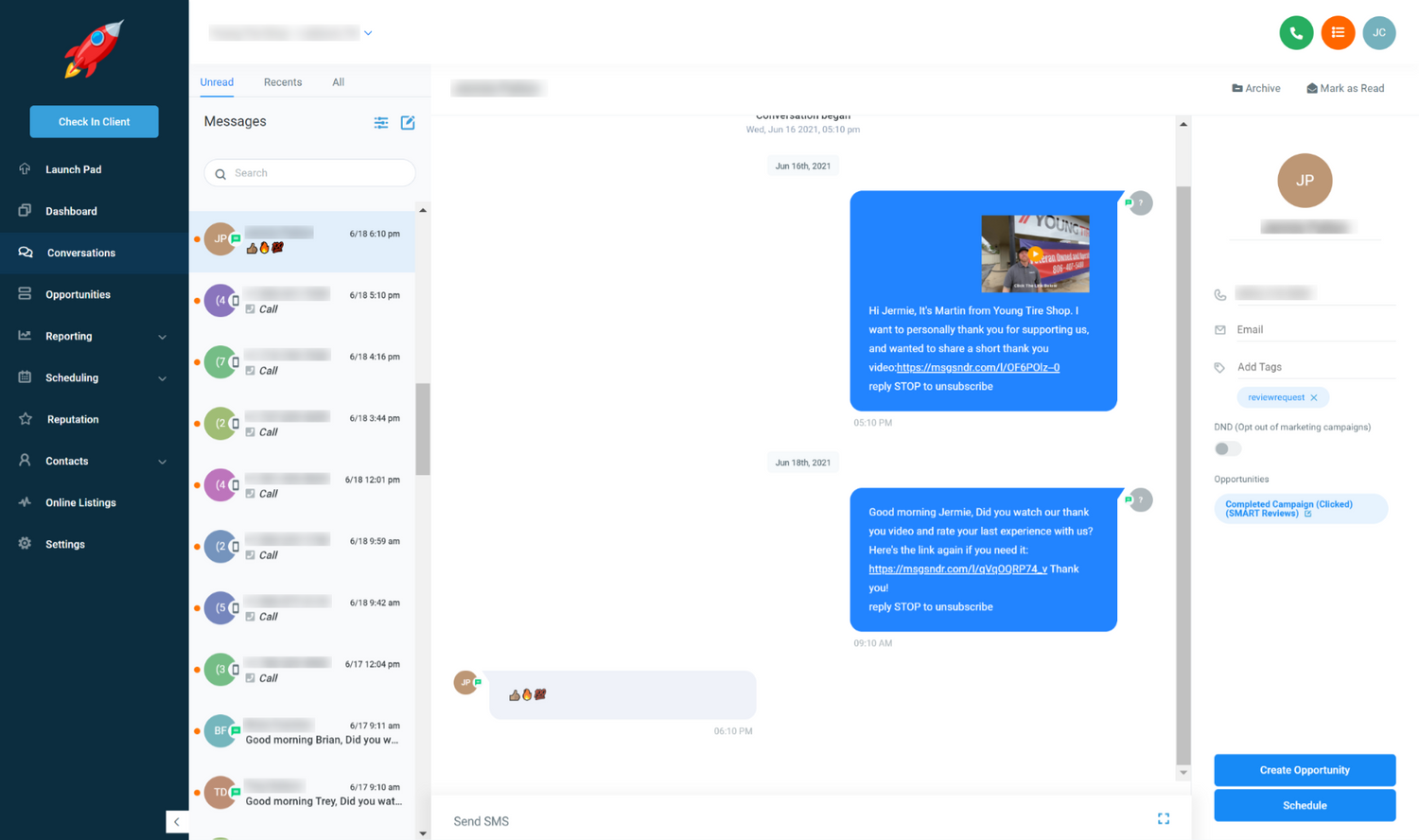Collapse the sidebar with arrow icon

pos(177,822)
